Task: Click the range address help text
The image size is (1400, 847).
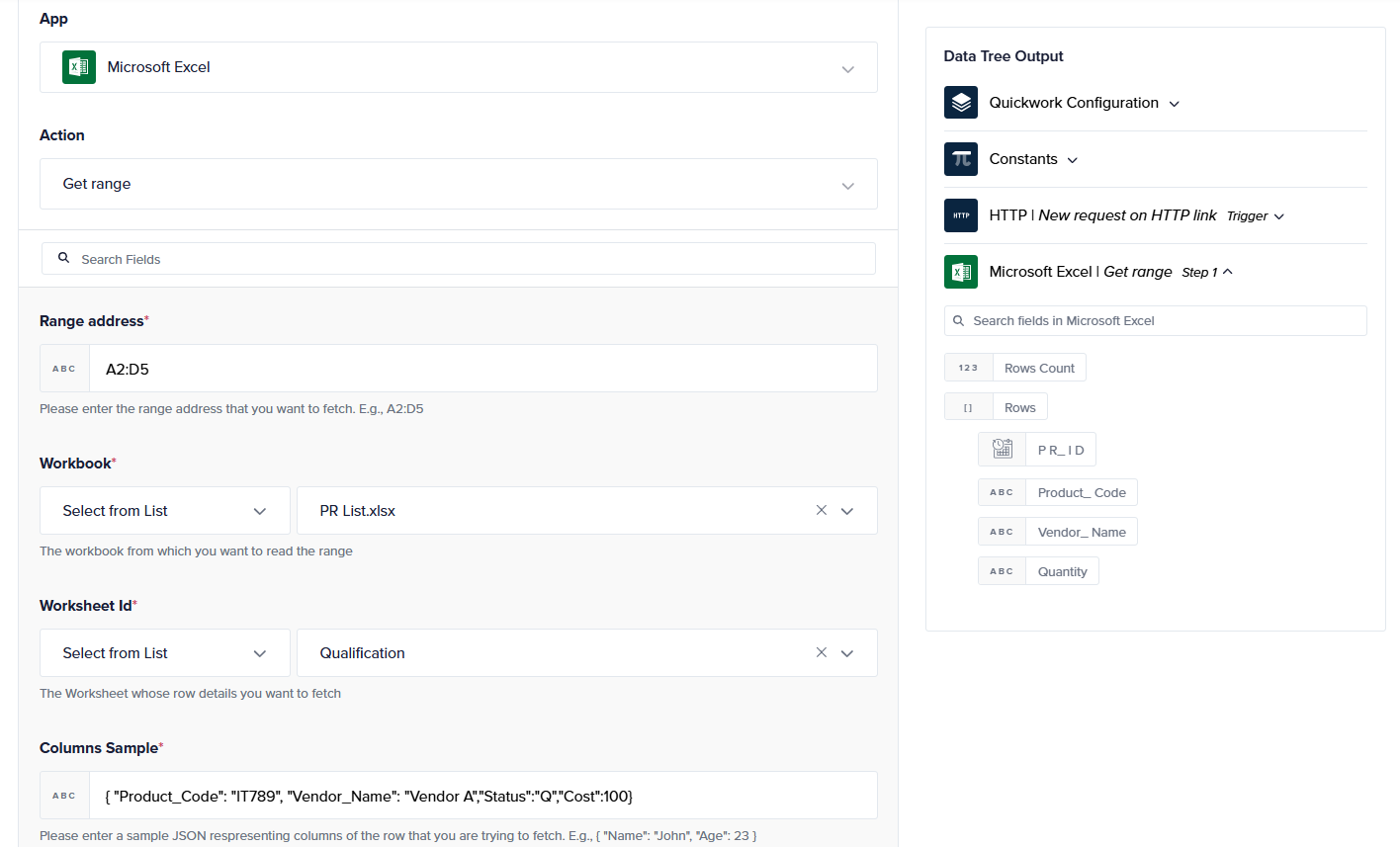Action: click(x=231, y=408)
